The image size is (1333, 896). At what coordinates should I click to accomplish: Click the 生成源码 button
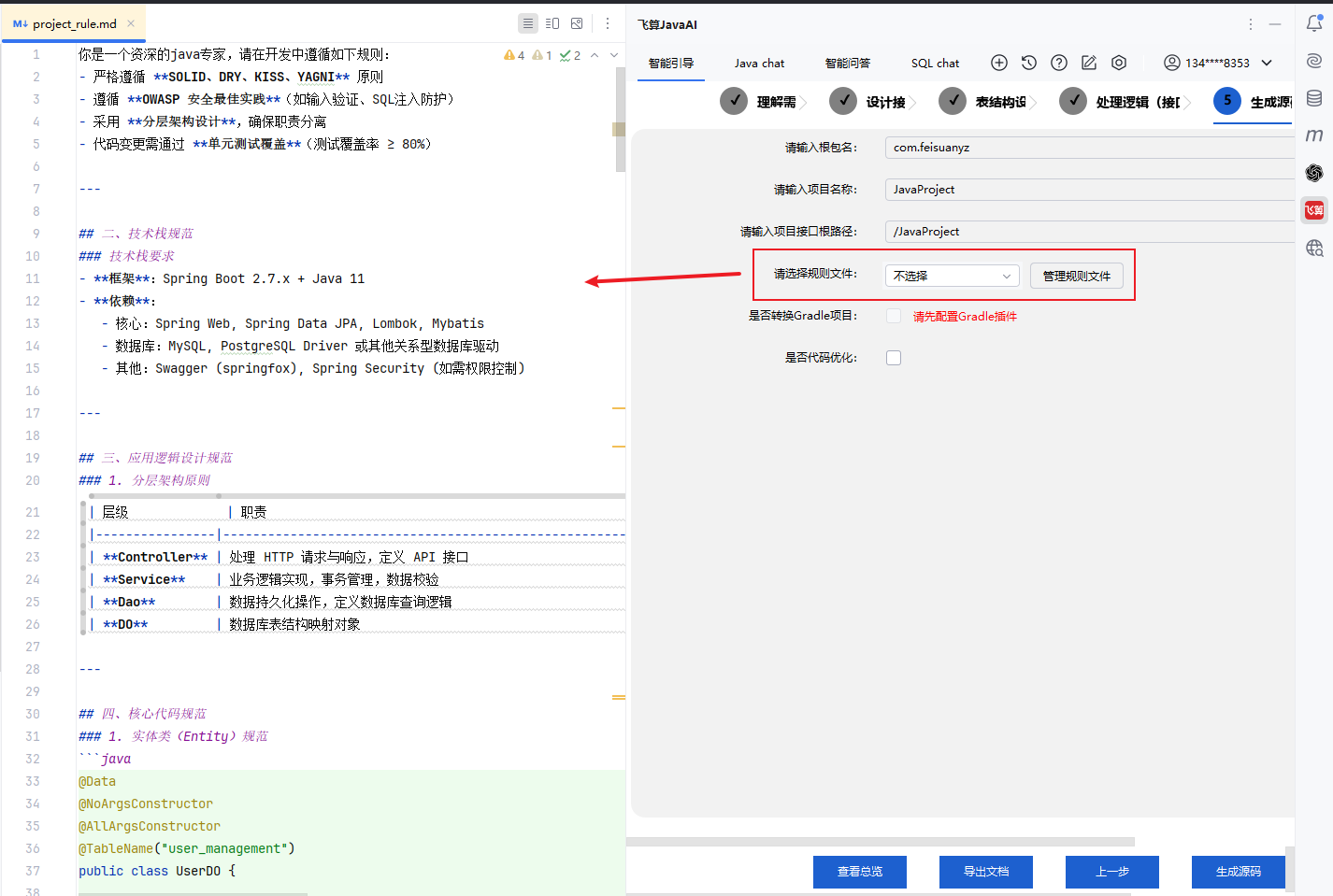(x=1239, y=872)
